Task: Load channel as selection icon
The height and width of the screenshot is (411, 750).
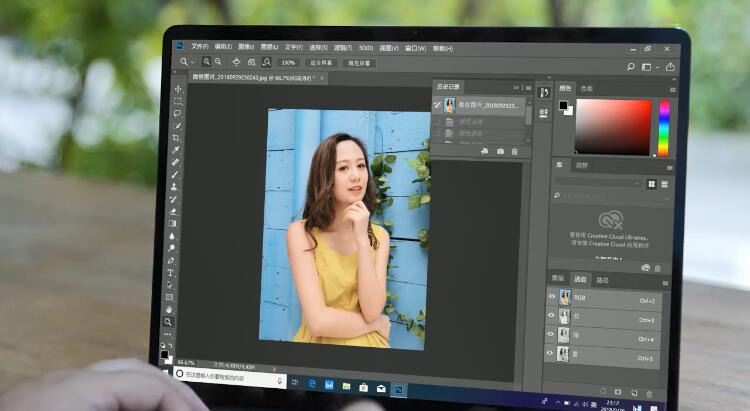Action: 603,391
